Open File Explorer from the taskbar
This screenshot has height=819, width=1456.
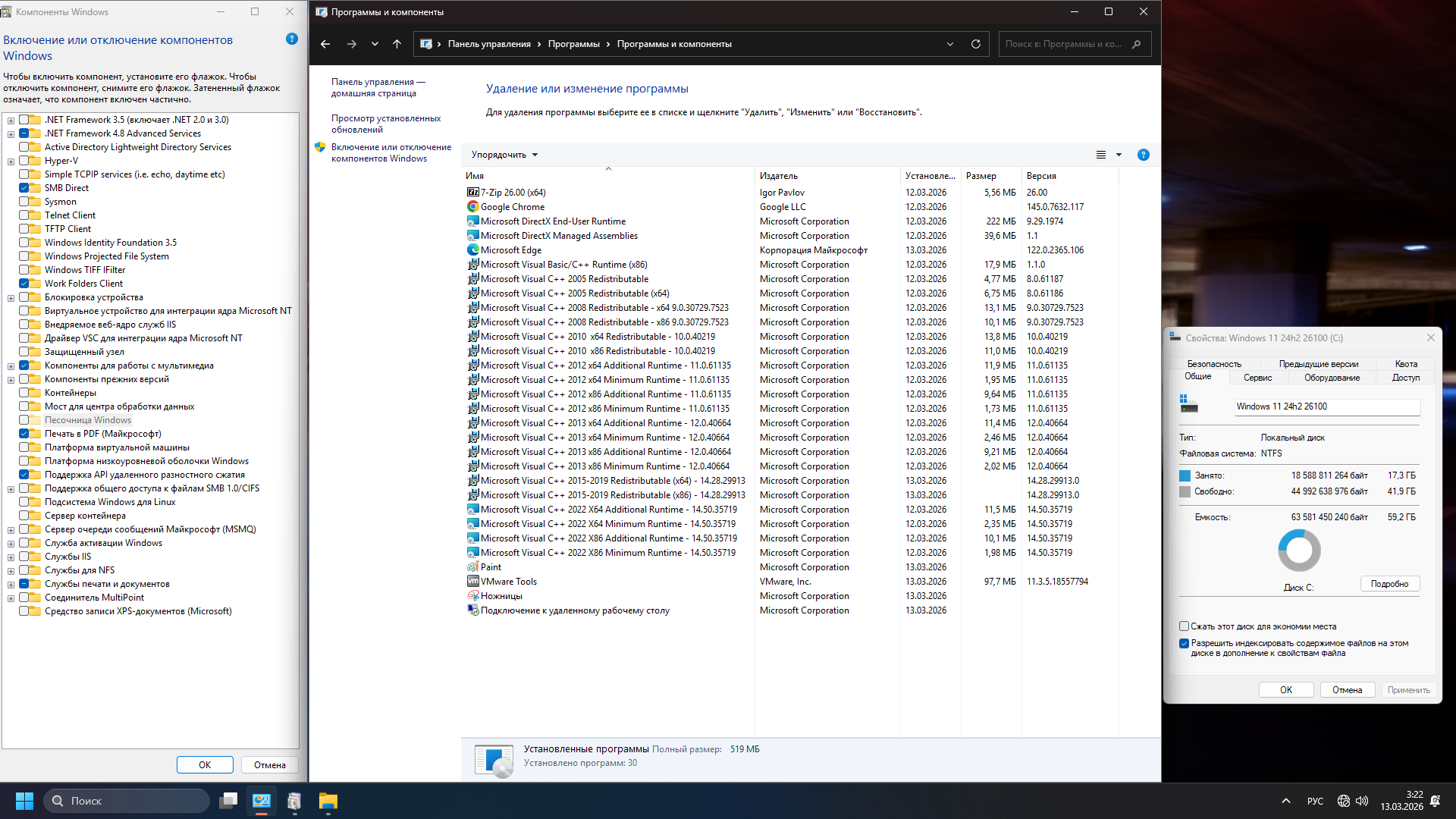pyautogui.click(x=328, y=801)
